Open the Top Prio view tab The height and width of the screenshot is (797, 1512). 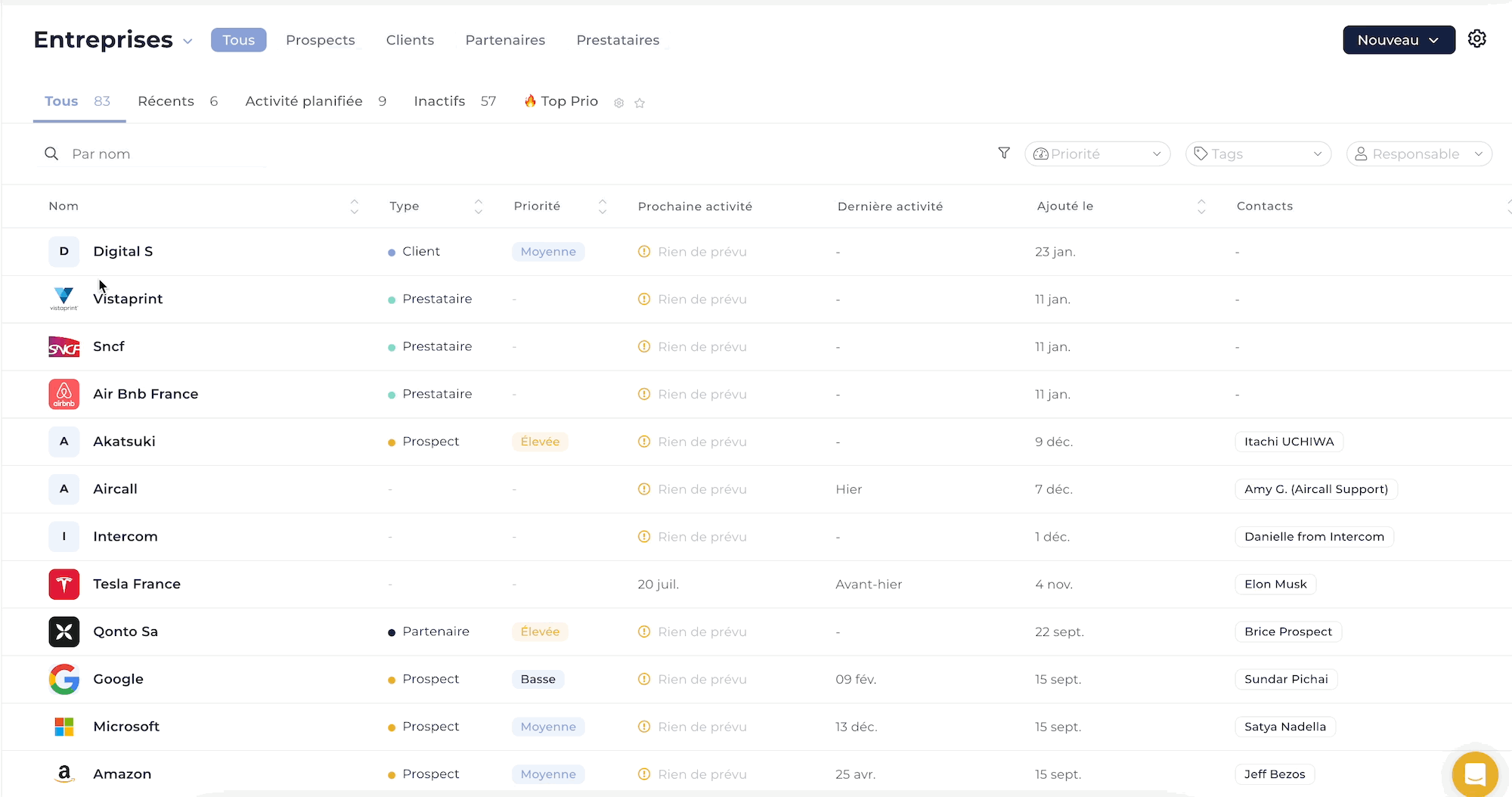pos(561,101)
